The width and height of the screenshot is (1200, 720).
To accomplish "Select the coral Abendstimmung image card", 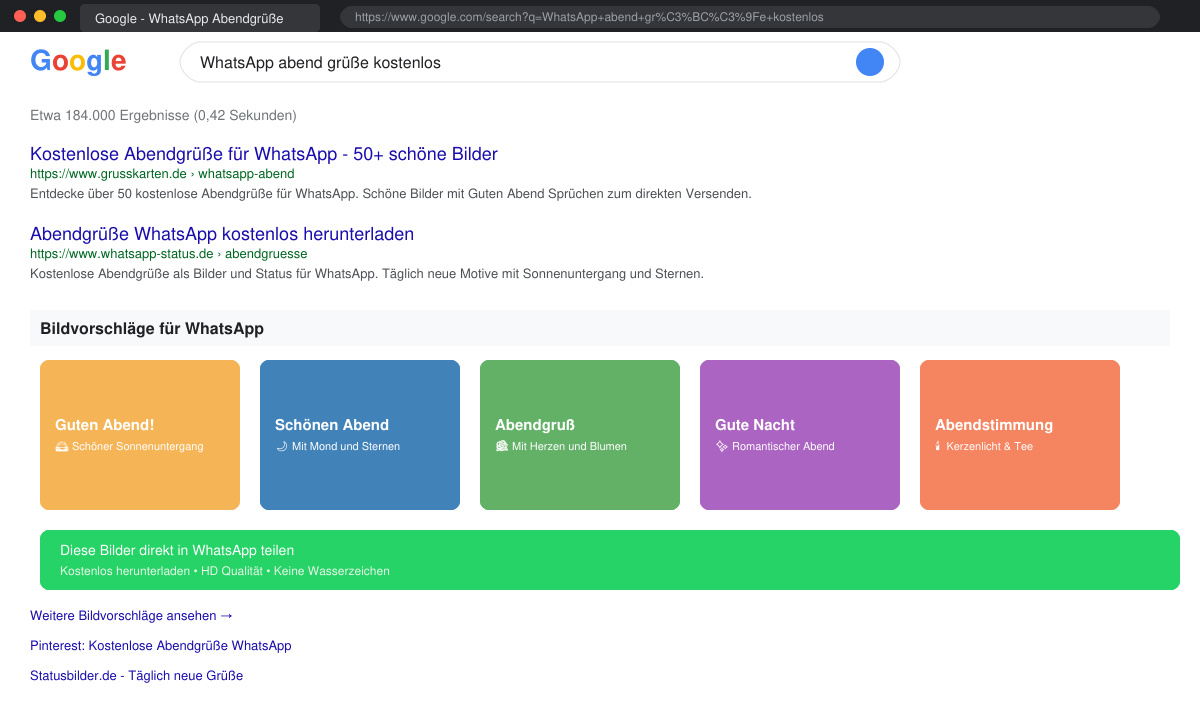I will pyautogui.click(x=1020, y=435).
